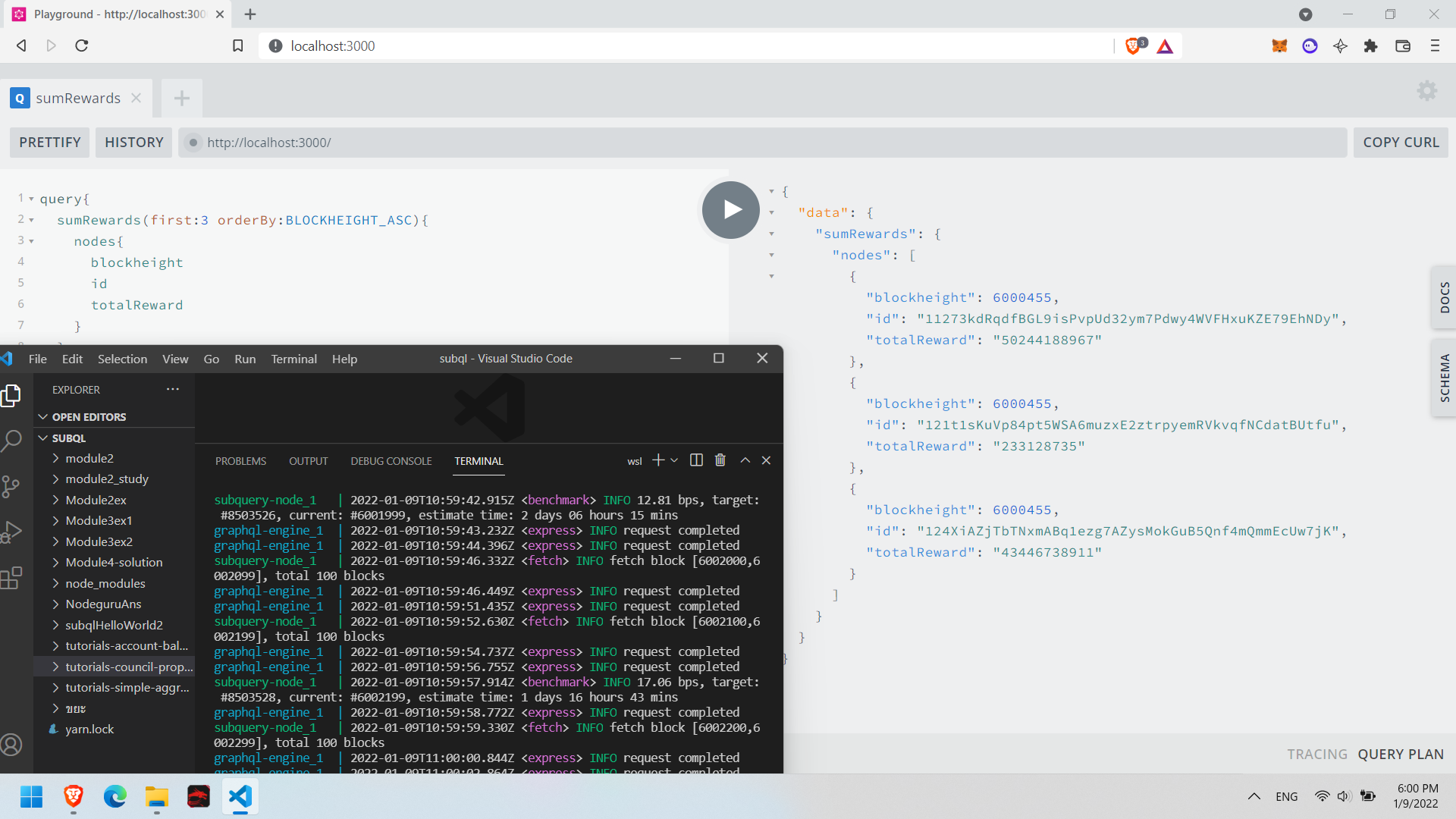Open the Terminal menu in VS Code
1456x819 pixels.
pos(293,359)
